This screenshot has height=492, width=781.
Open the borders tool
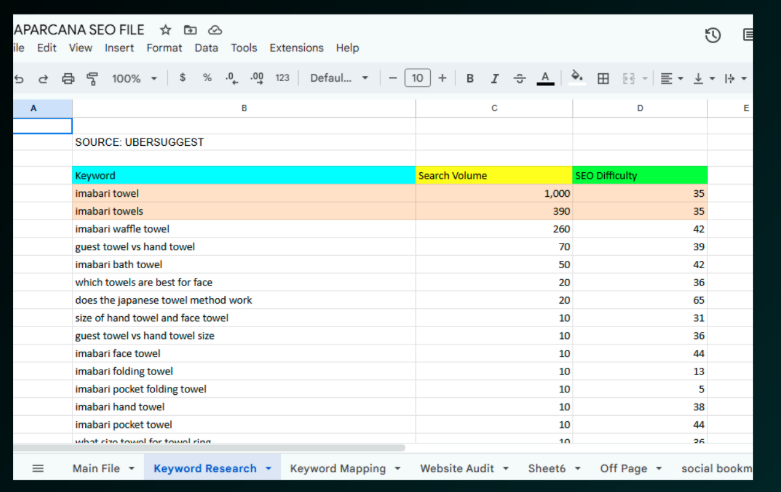pos(603,79)
